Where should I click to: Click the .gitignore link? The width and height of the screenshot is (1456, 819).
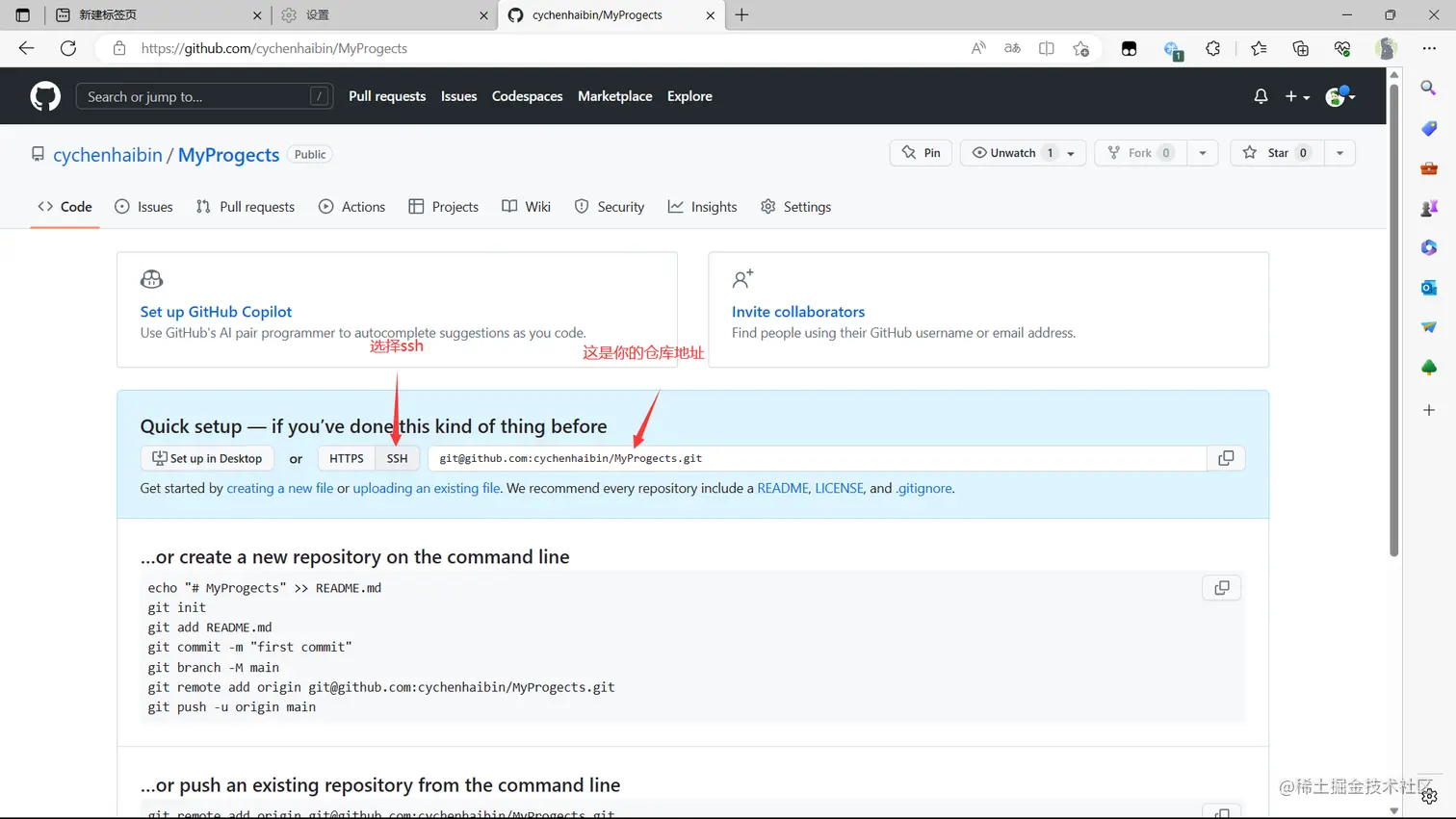click(924, 488)
